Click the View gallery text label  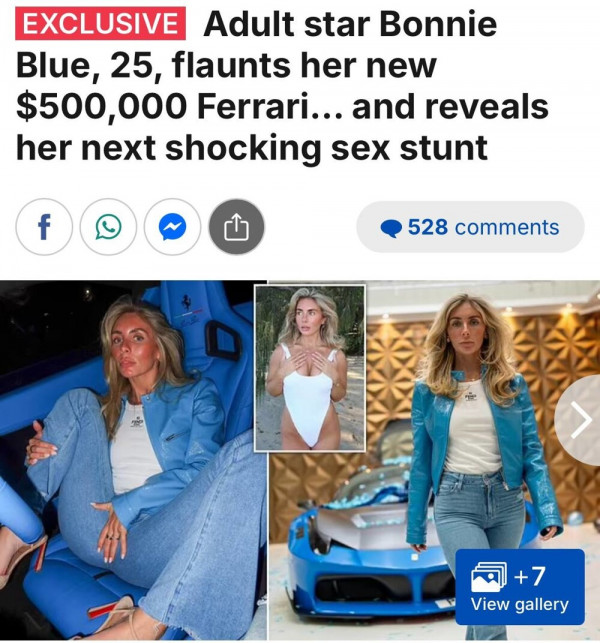coord(520,604)
